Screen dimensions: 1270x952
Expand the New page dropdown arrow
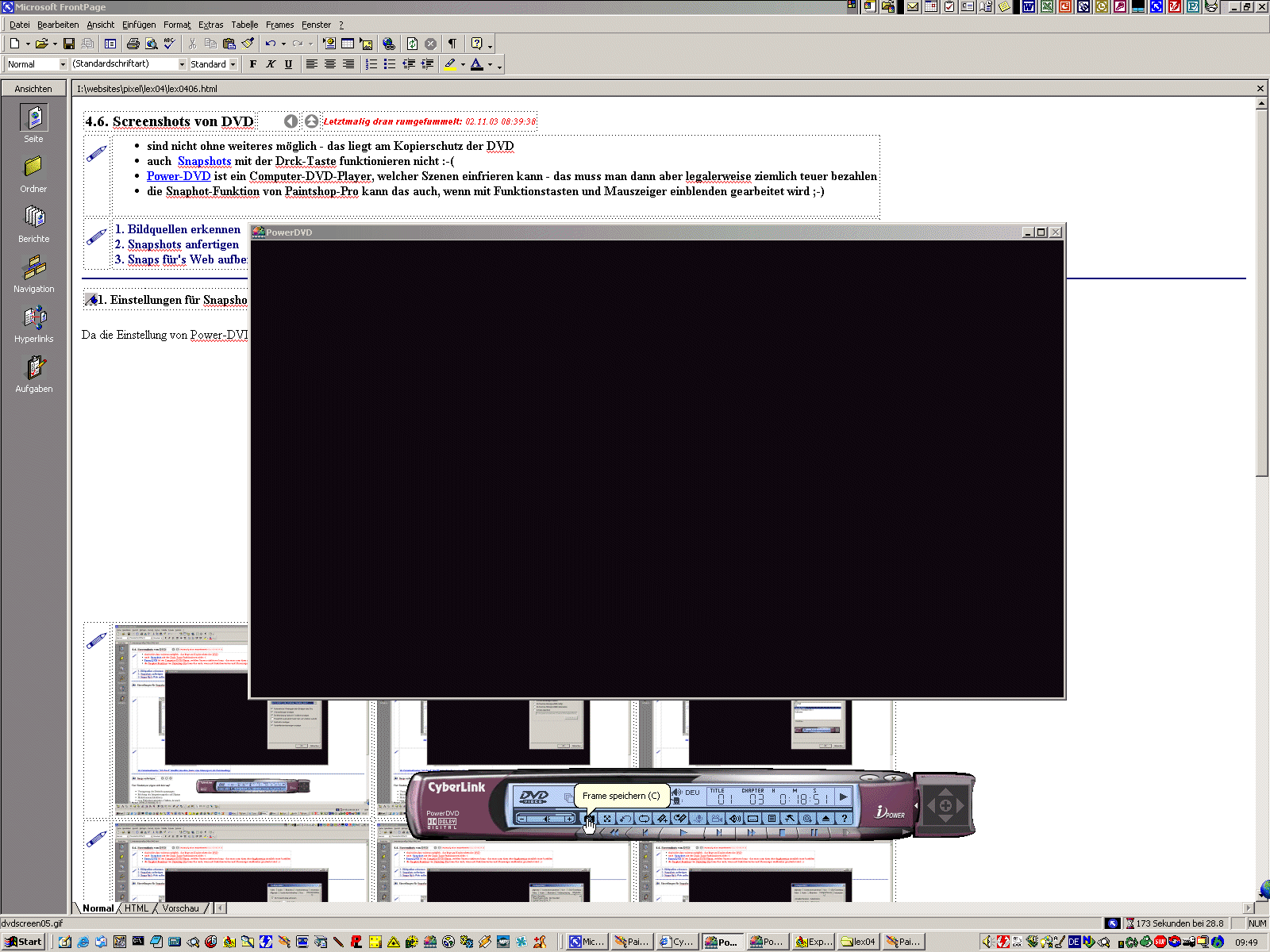click(x=28, y=44)
